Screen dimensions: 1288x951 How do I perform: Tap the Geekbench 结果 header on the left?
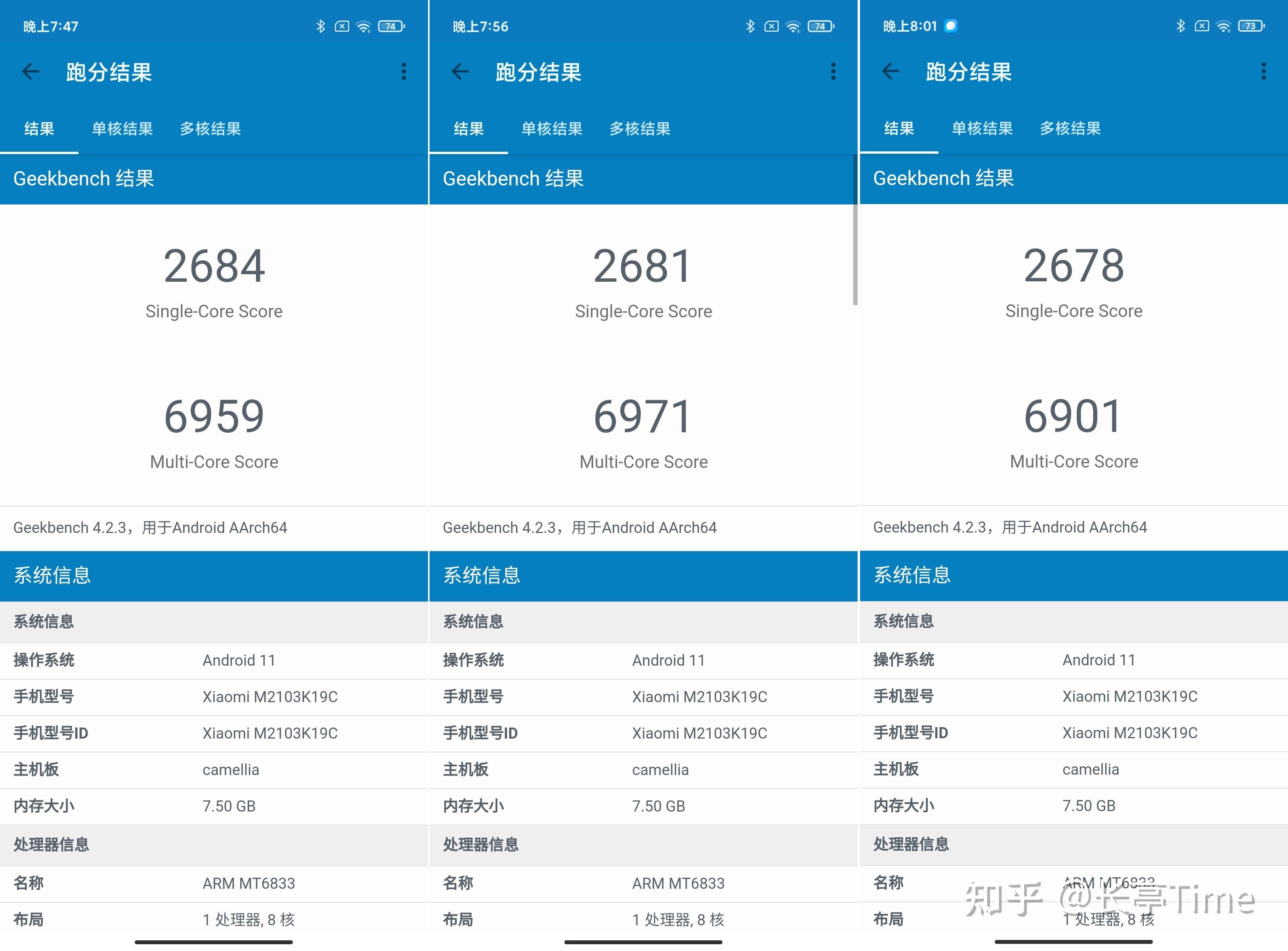[84, 178]
